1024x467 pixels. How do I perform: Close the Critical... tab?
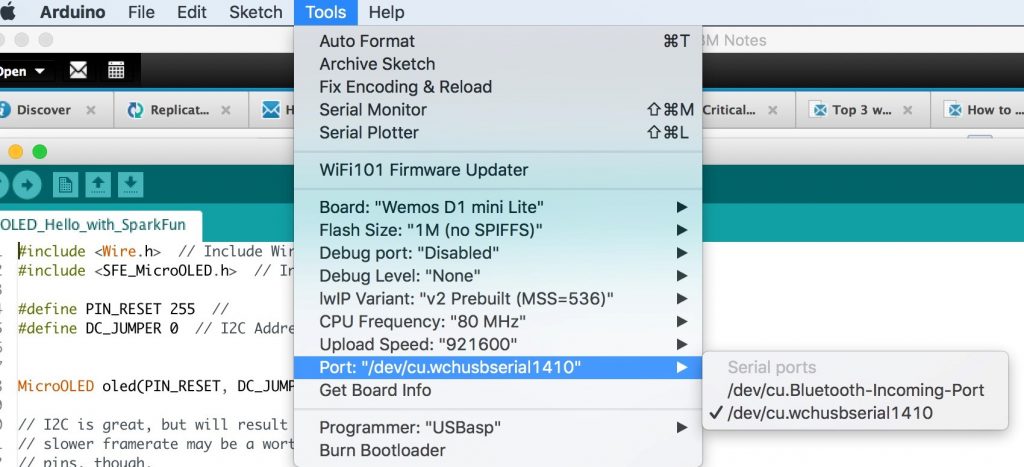tap(773, 110)
